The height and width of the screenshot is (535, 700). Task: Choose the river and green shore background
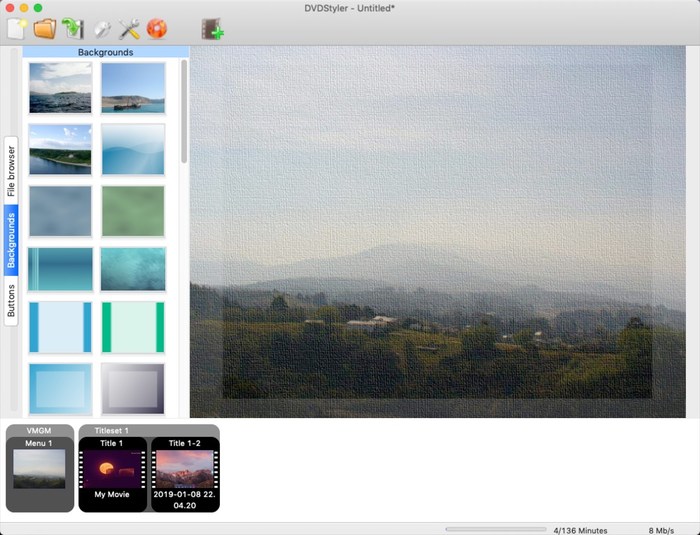(x=60, y=149)
